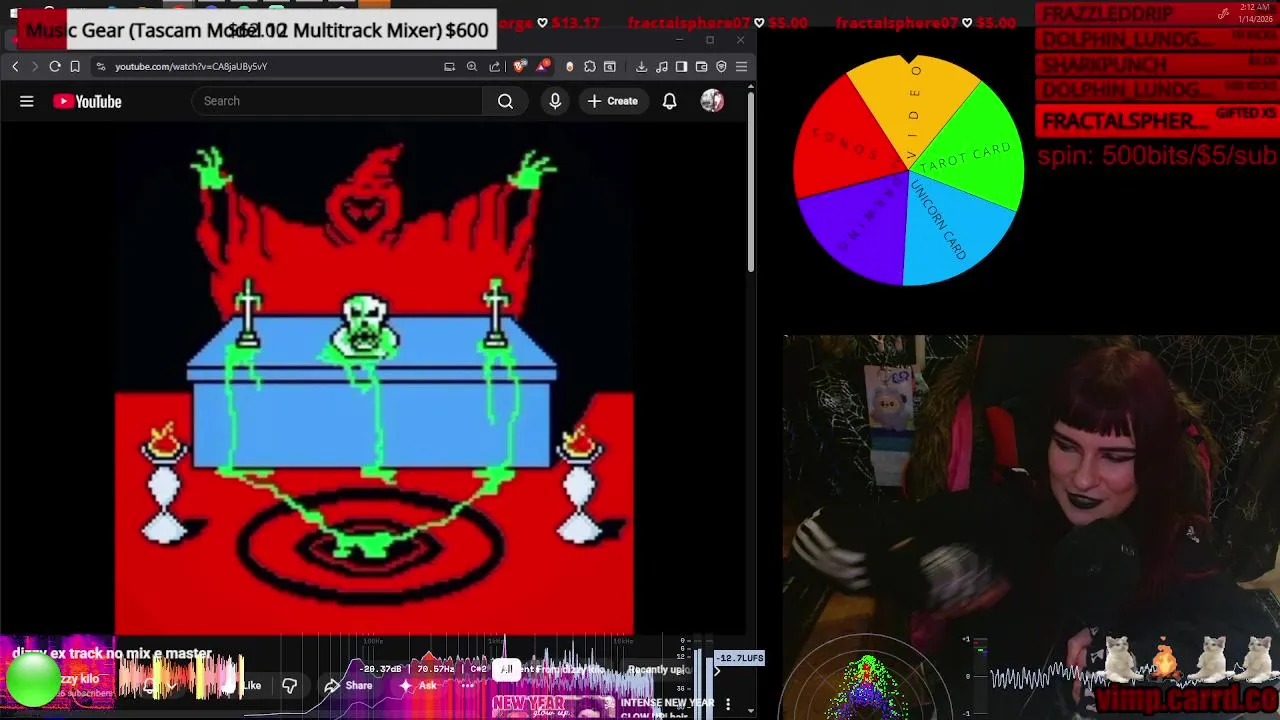Go back using the browser back arrow

coord(15,66)
